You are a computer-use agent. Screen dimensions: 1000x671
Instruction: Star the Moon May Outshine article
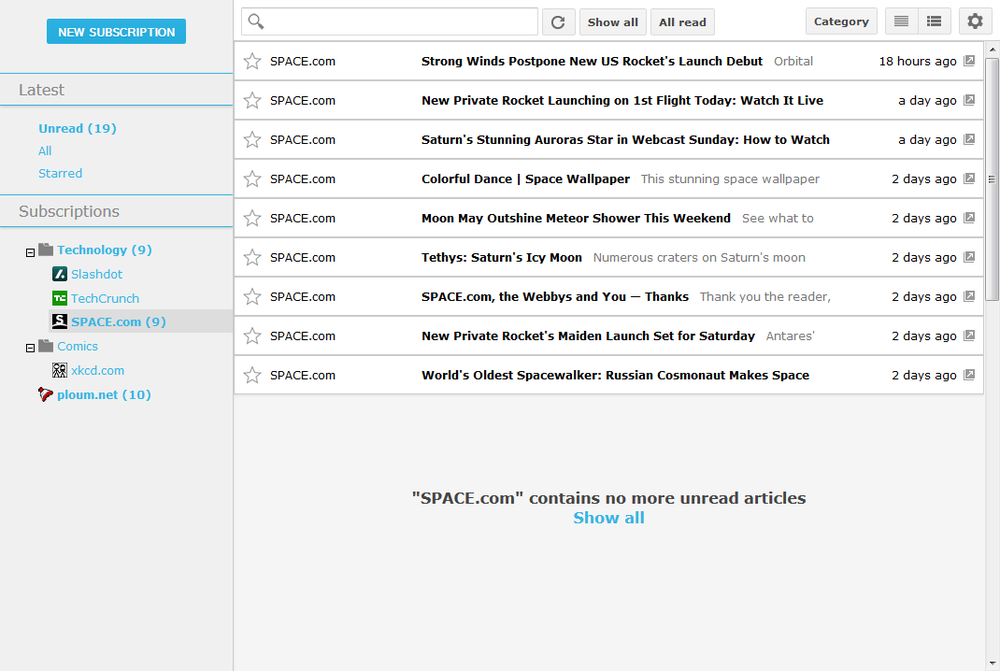coord(251,218)
